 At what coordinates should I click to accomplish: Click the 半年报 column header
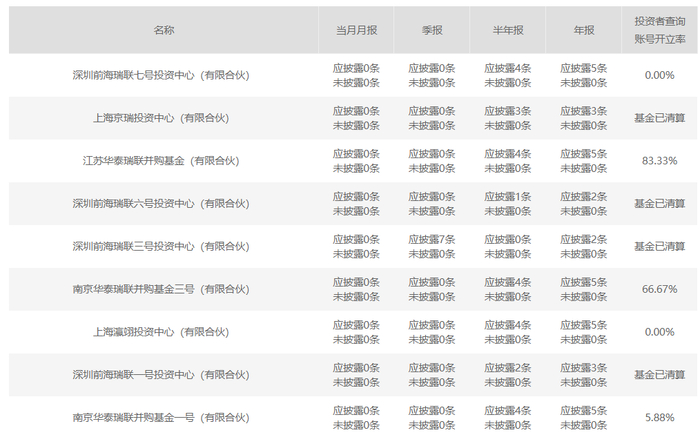[508, 30]
